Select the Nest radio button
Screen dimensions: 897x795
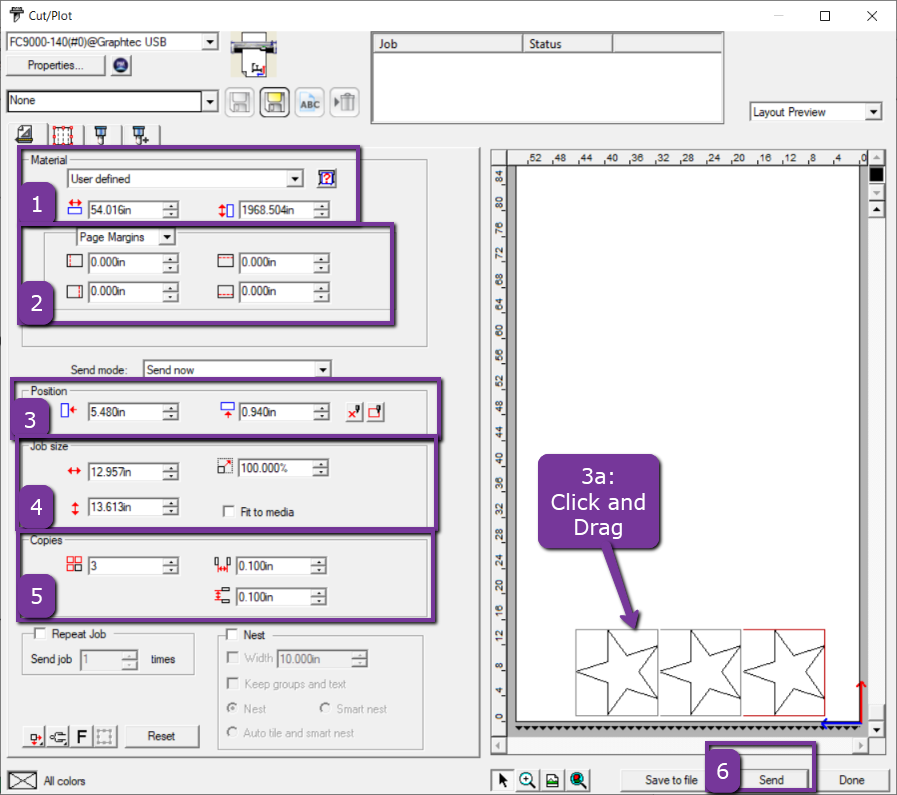click(x=232, y=708)
